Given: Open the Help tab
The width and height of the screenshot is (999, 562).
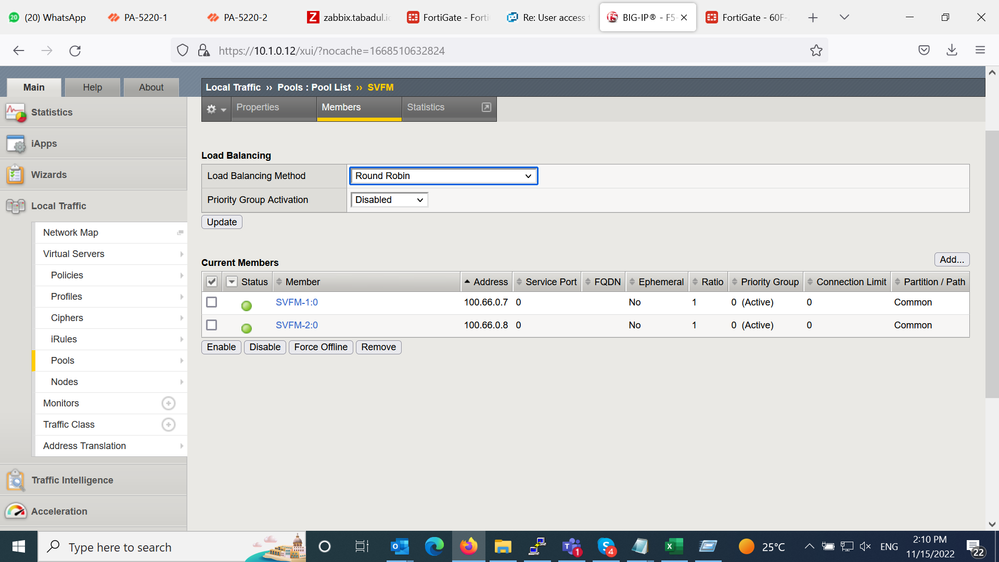Looking at the screenshot, I should [92, 87].
